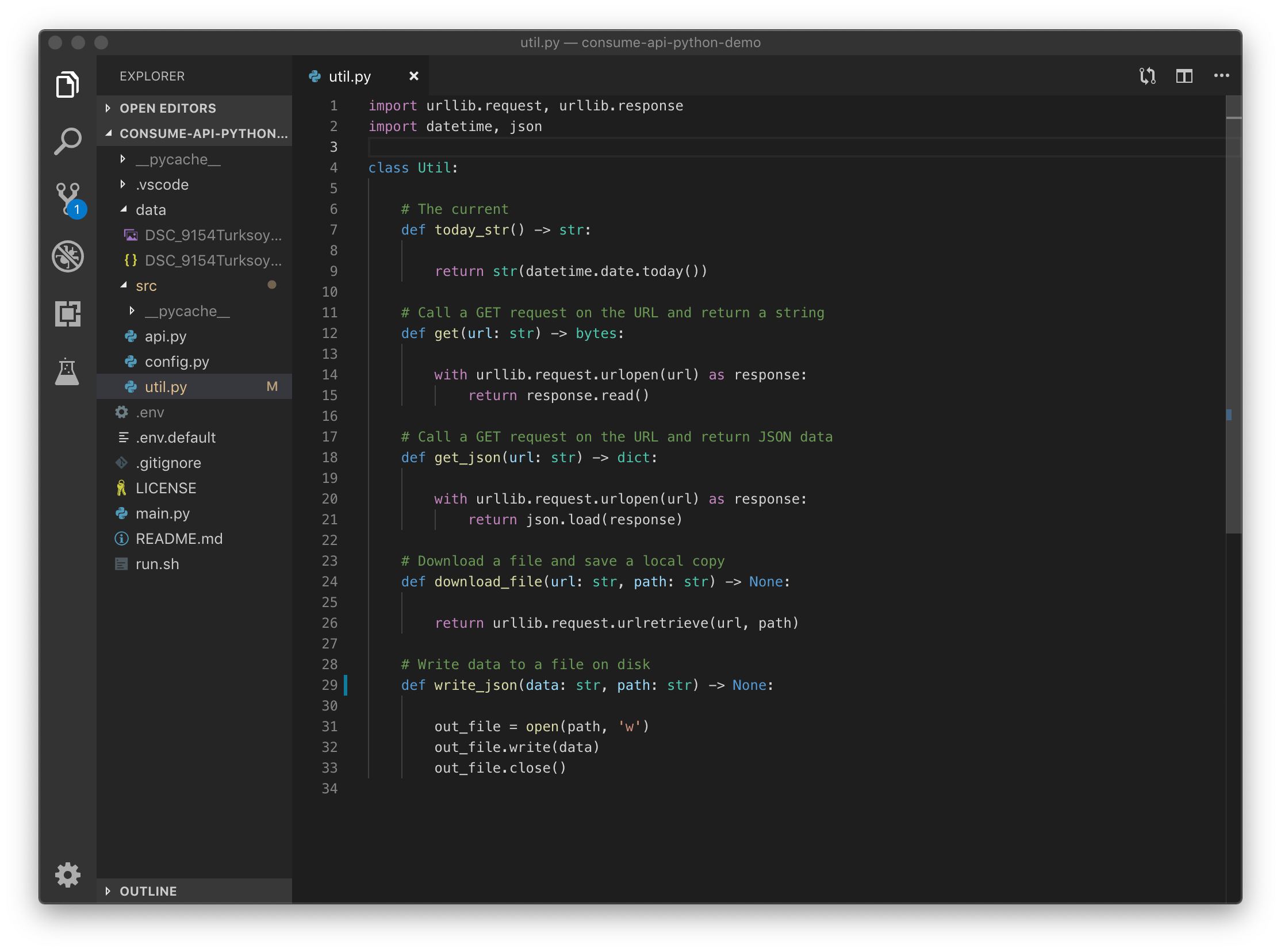The height and width of the screenshot is (952, 1281).
Task: Open the editor More Actions menu
Action: pyautogui.click(x=1221, y=76)
